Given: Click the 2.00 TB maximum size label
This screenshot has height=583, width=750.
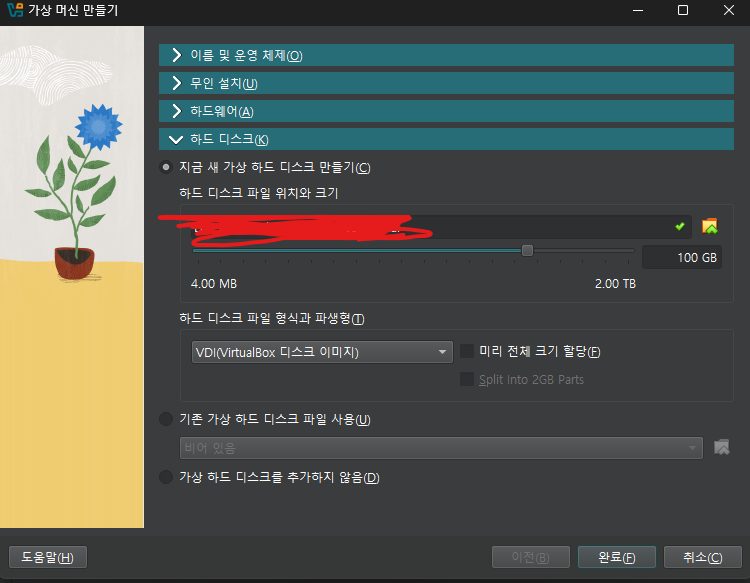Looking at the screenshot, I should click(615, 284).
